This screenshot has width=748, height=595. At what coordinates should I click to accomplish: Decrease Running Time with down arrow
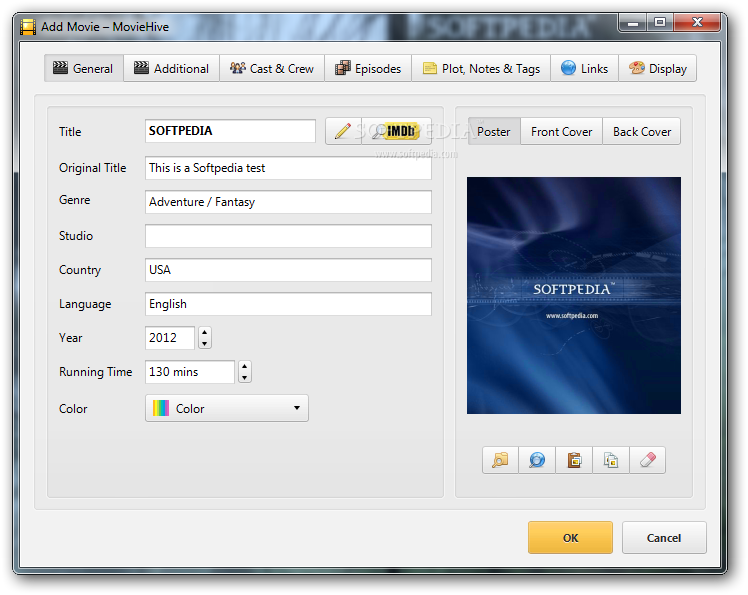pos(245,377)
